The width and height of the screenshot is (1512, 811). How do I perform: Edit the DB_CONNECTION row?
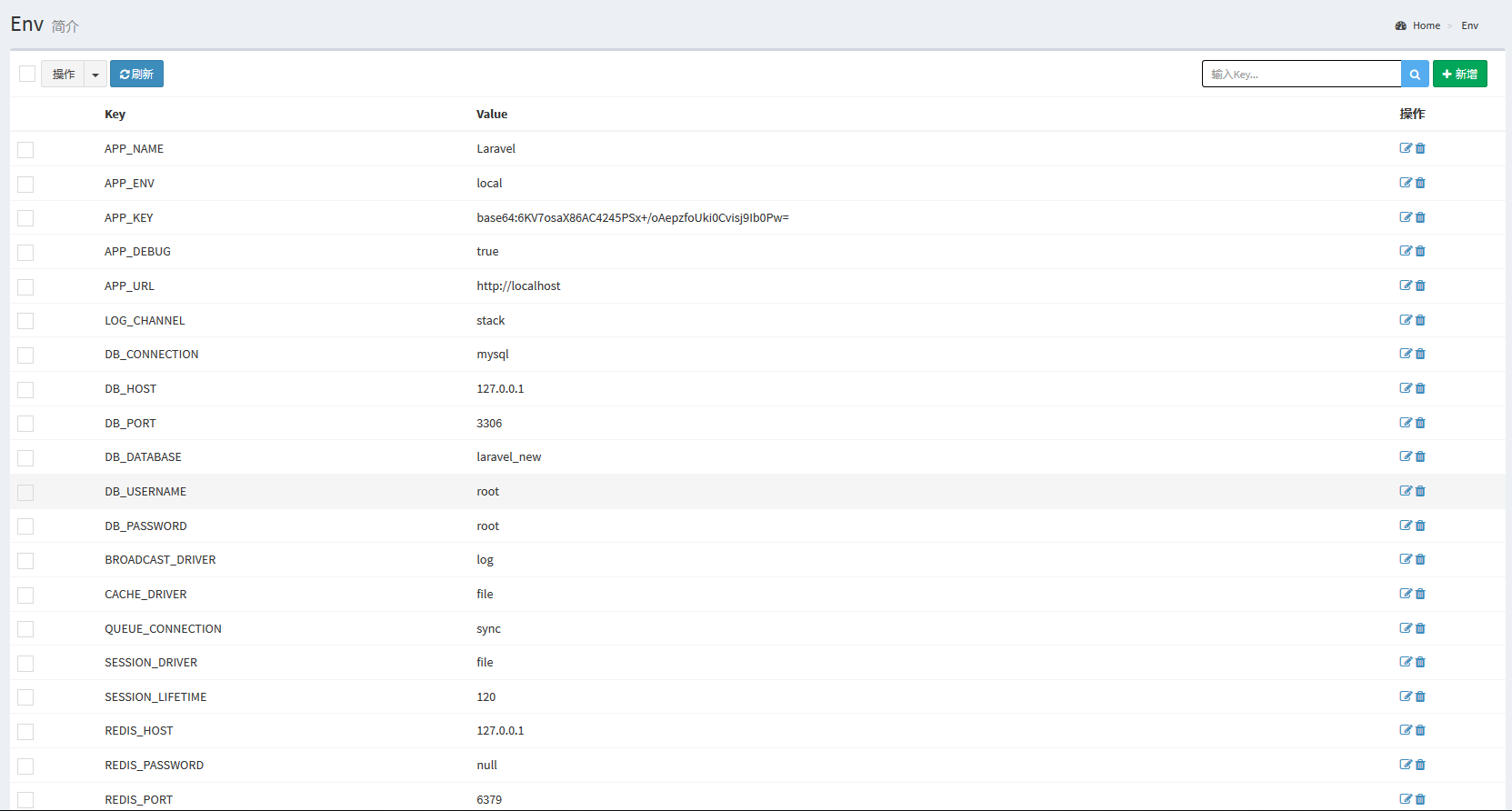click(1406, 354)
